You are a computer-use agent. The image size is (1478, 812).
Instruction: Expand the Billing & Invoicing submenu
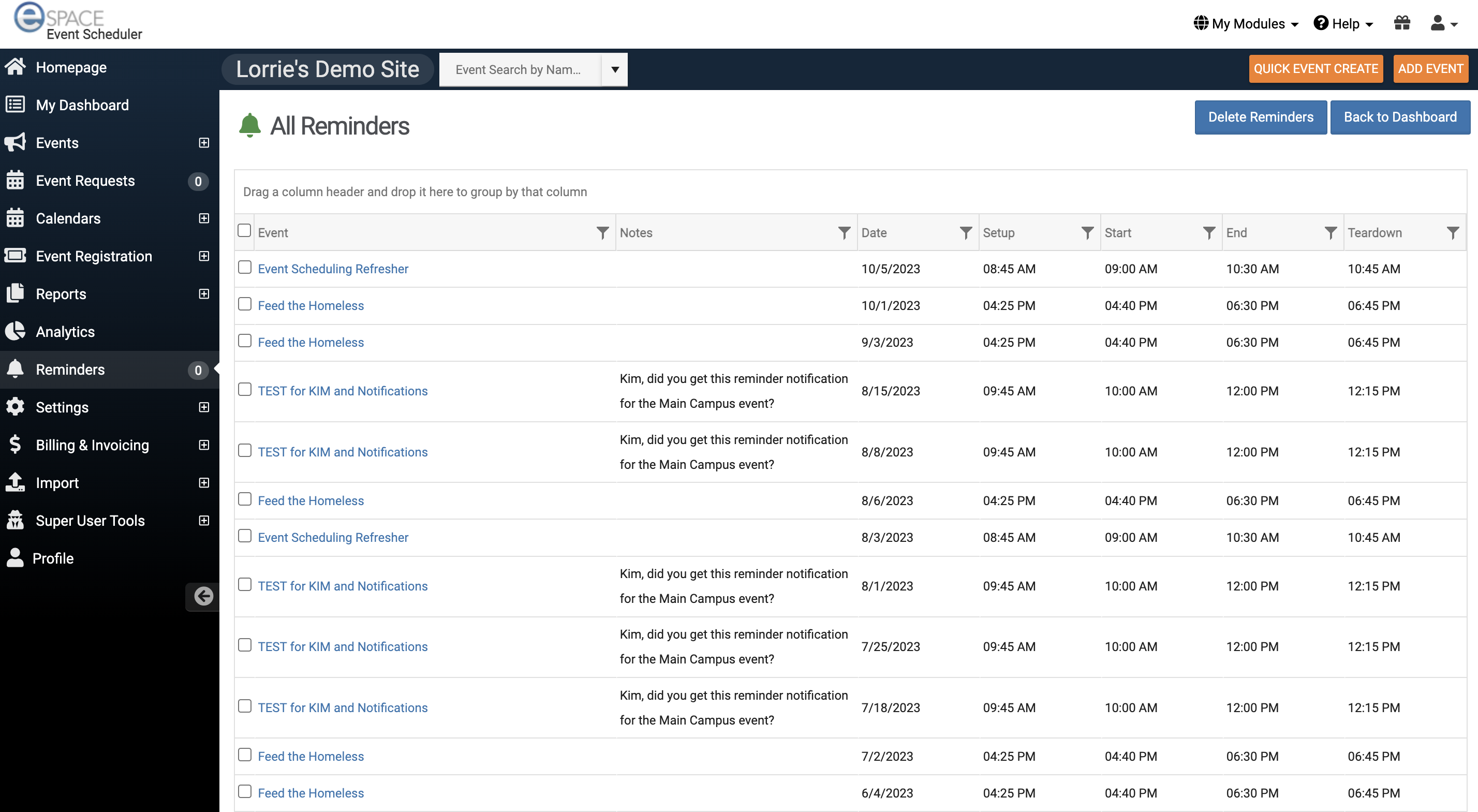pyautogui.click(x=204, y=445)
